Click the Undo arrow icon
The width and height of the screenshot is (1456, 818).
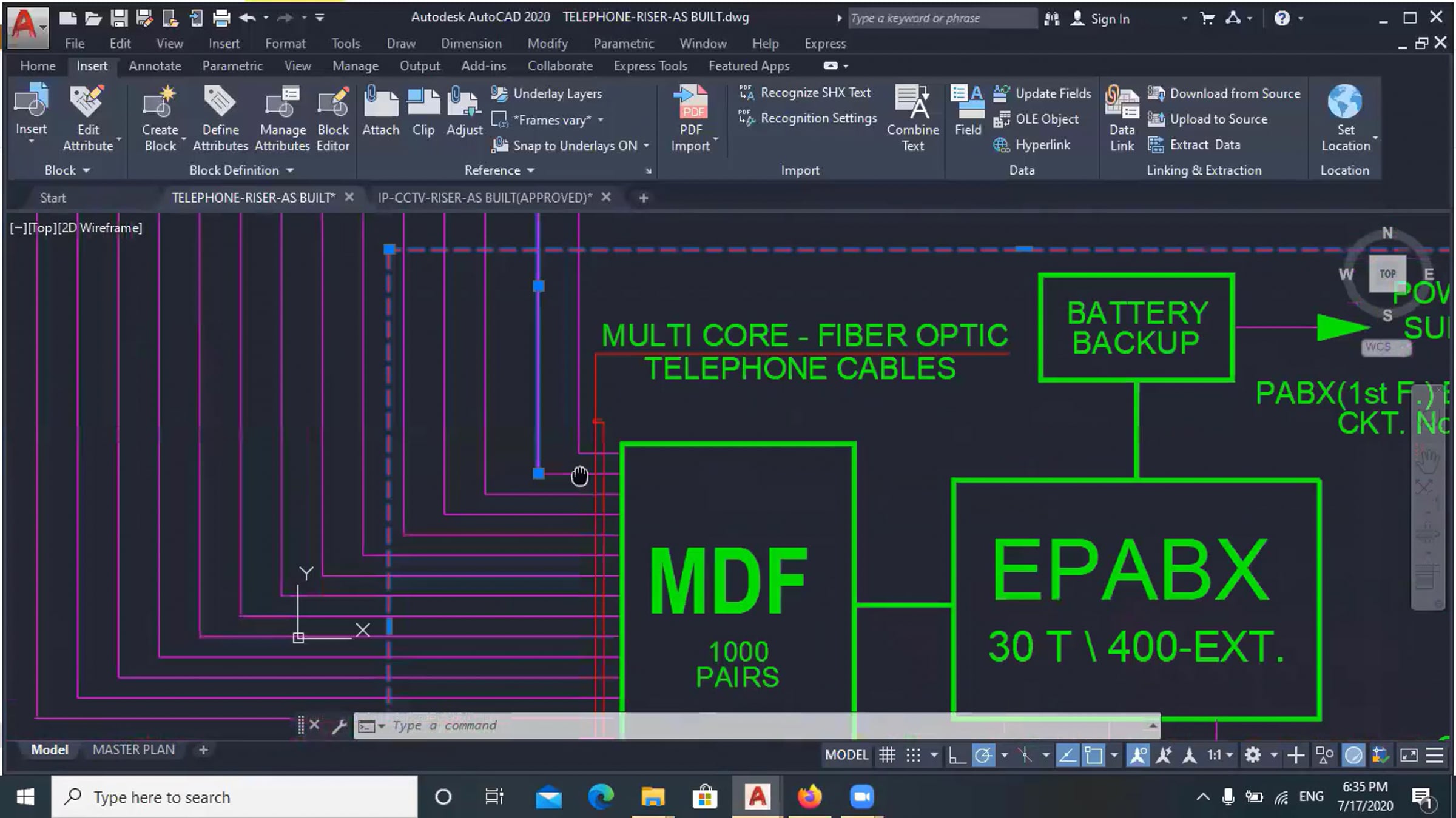click(247, 18)
